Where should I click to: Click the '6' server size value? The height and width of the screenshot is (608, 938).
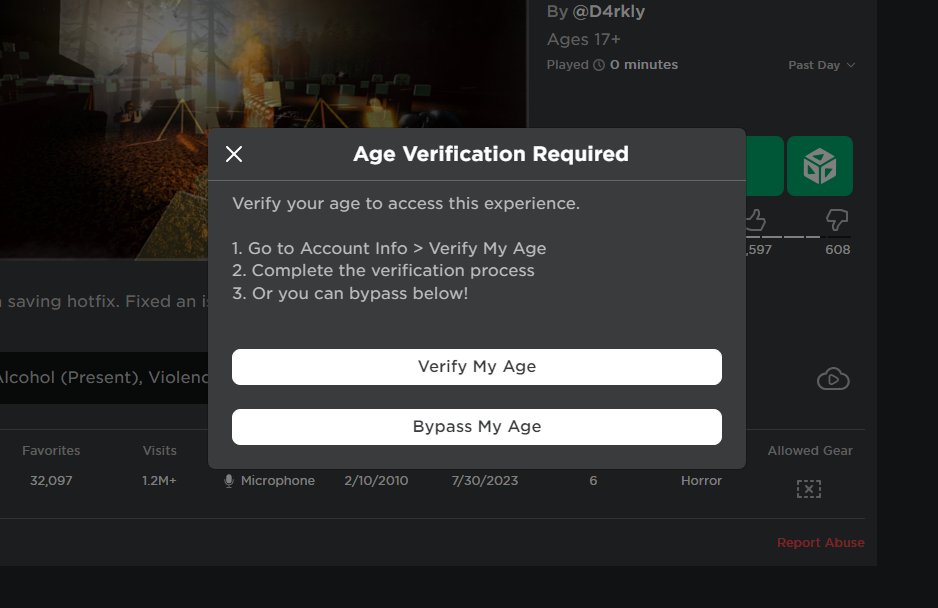tap(593, 481)
